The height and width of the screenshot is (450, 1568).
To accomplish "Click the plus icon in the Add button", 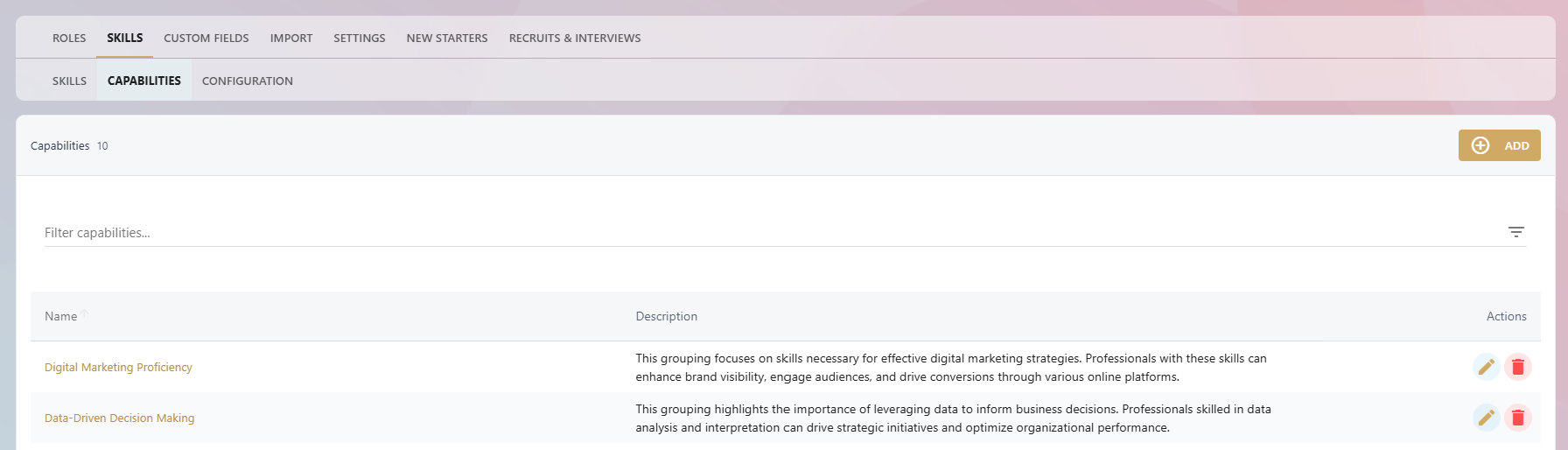I will (x=1480, y=145).
